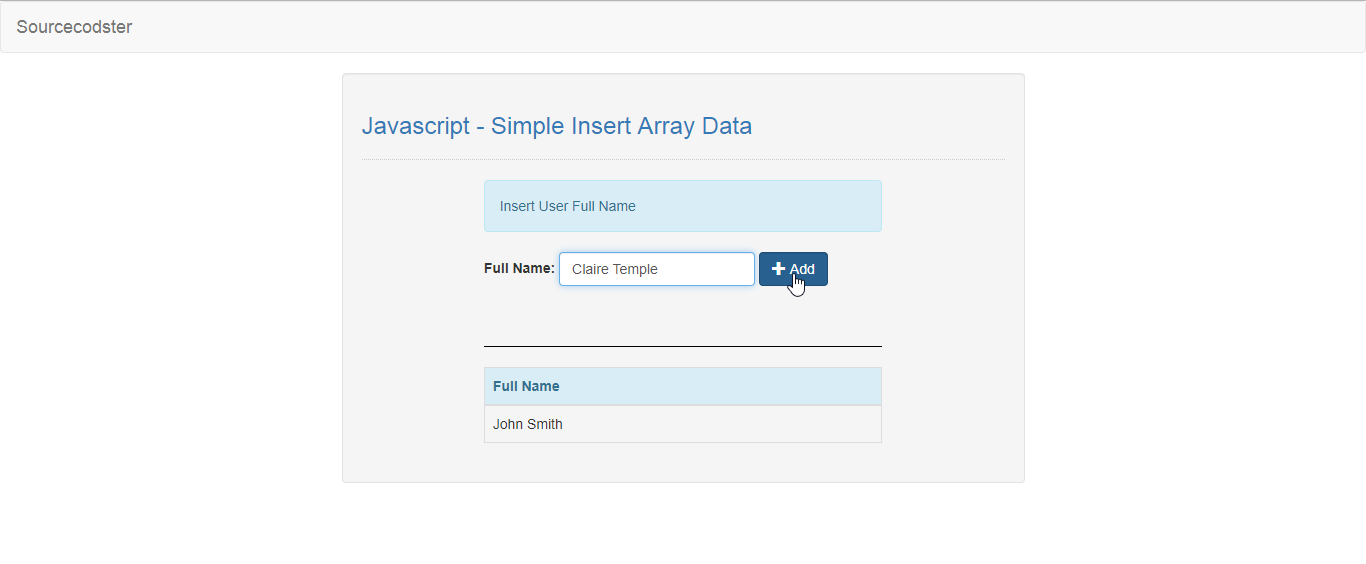Select the John Smith table row
The image size is (1366, 564).
tap(682, 424)
